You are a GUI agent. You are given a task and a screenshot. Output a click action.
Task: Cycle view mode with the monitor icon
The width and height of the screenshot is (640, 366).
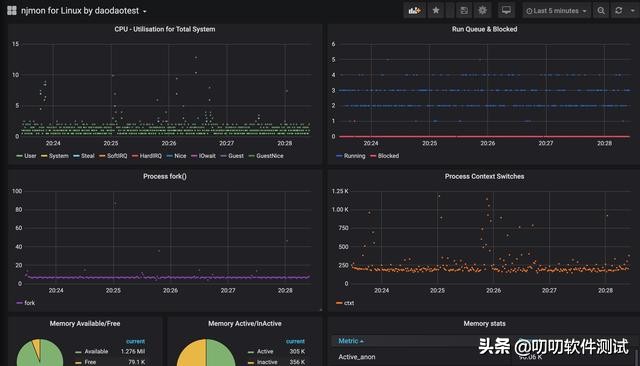[x=506, y=11]
